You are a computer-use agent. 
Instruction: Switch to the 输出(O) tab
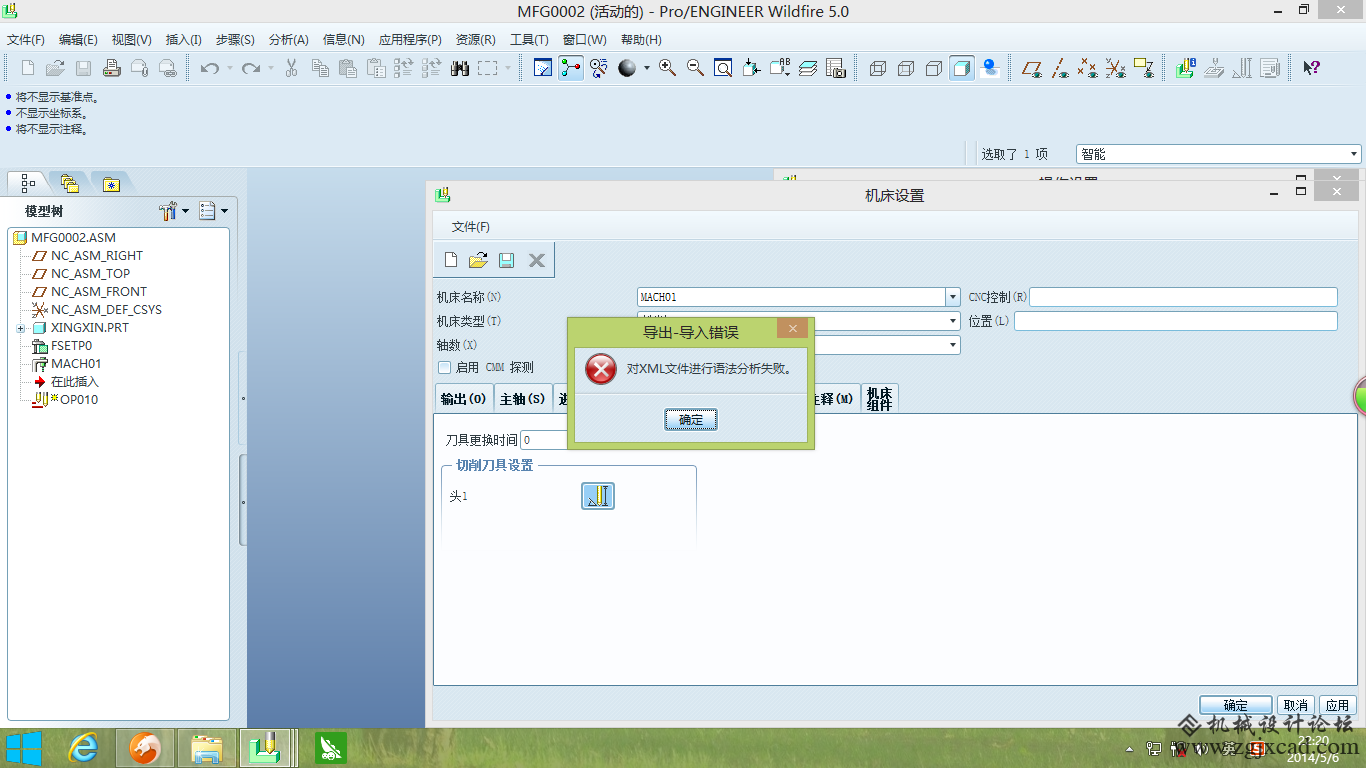tap(463, 399)
